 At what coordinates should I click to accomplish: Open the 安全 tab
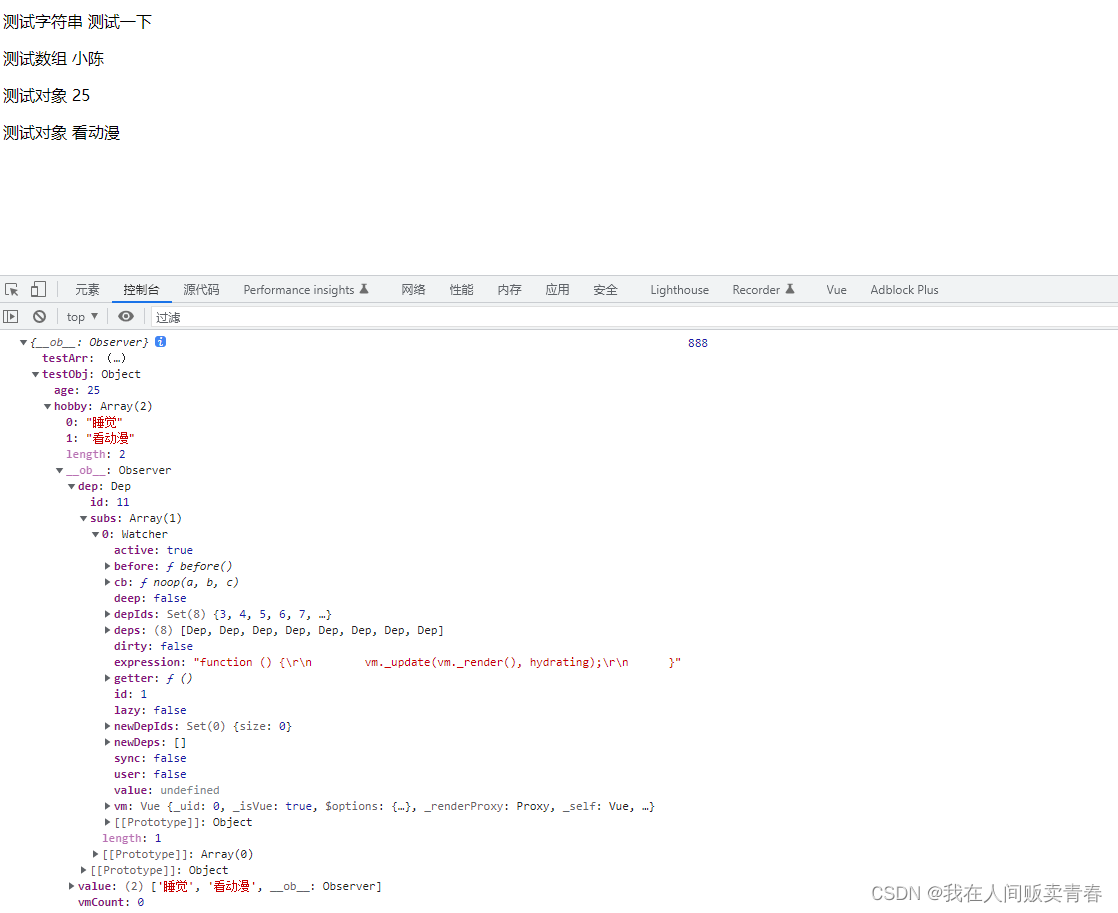pyautogui.click(x=605, y=290)
